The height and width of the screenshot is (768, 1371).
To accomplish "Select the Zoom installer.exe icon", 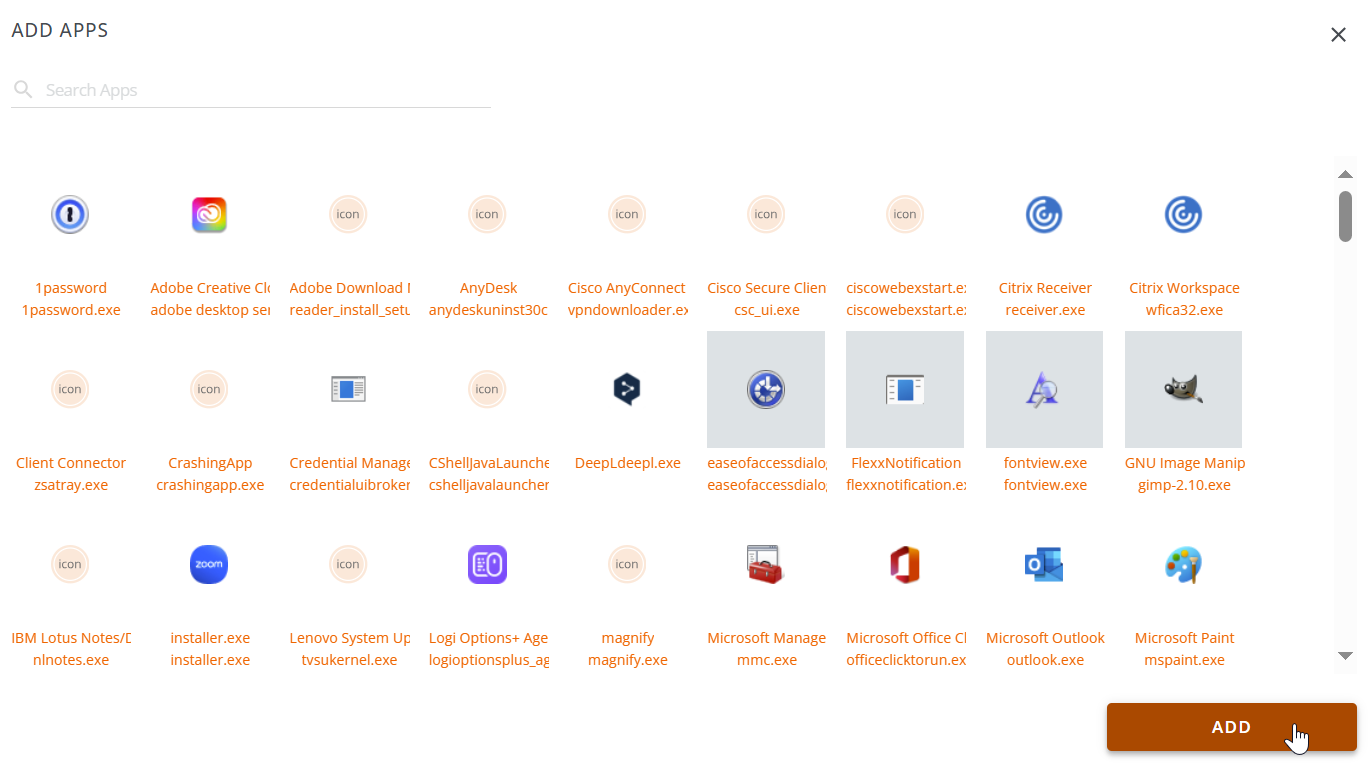I will pyautogui.click(x=209, y=564).
